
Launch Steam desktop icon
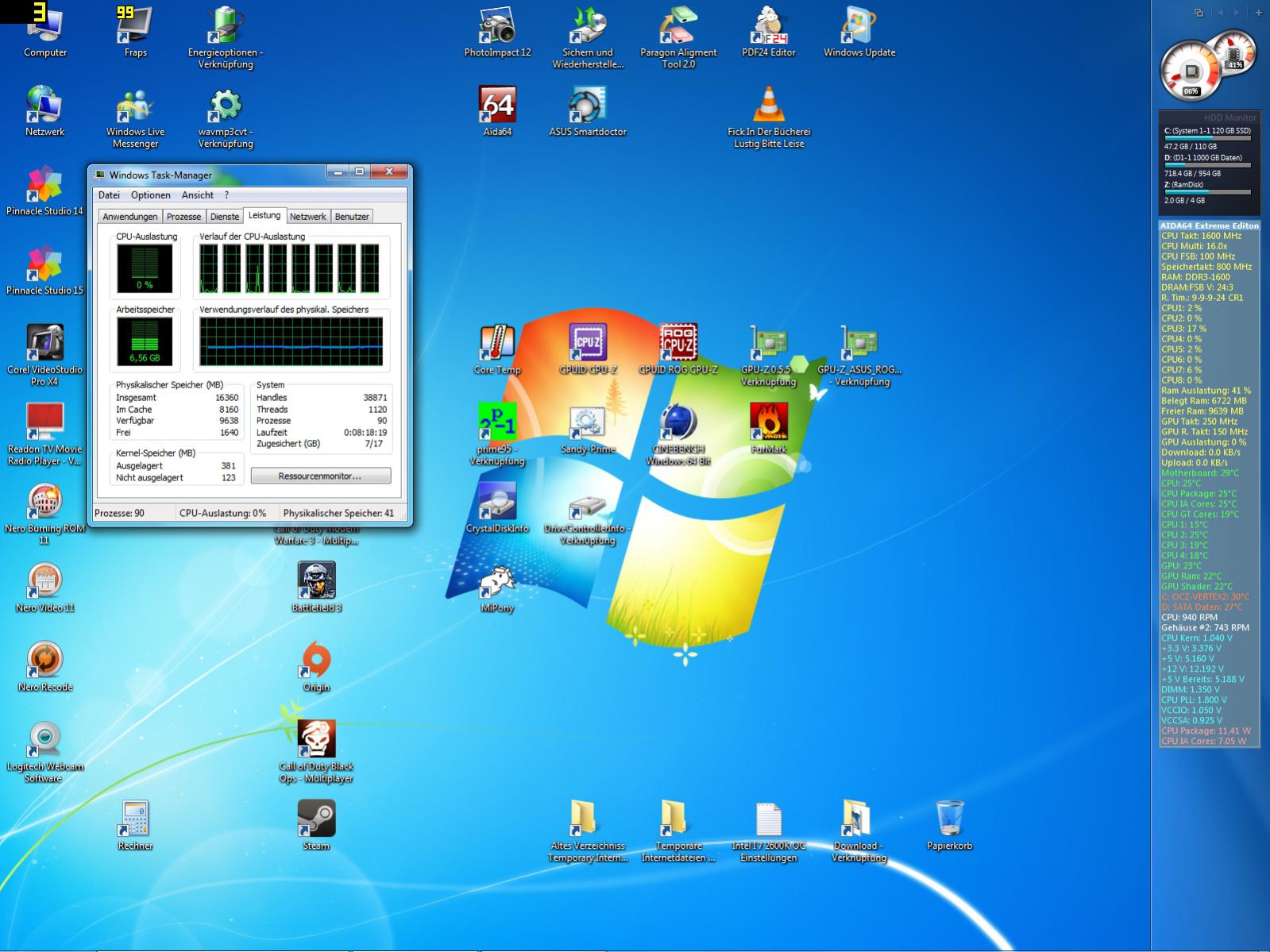pos(316,824)
